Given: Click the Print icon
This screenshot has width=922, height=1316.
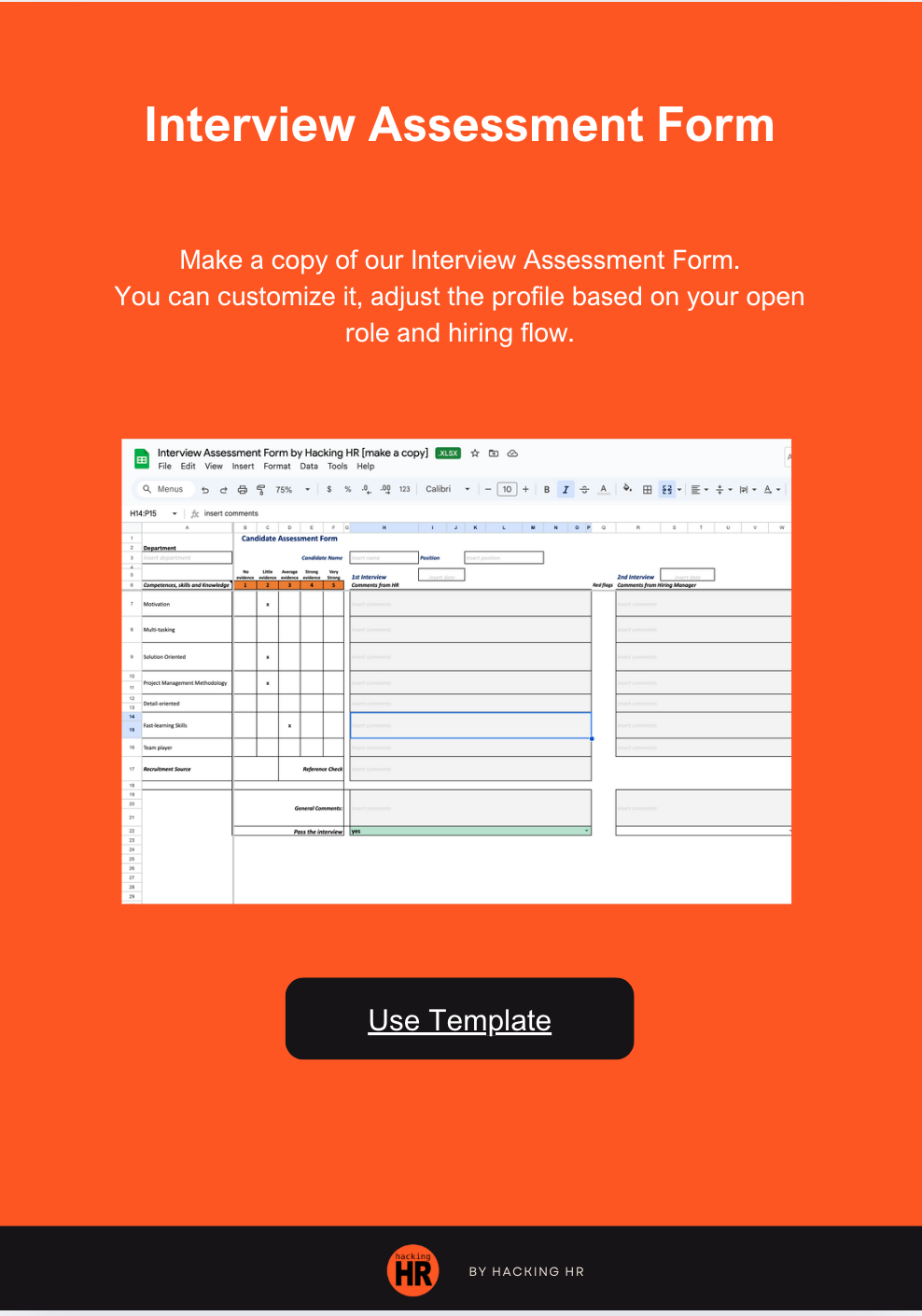Looking at the screenshot, I should pyautogui.click(x=241, y=488).
